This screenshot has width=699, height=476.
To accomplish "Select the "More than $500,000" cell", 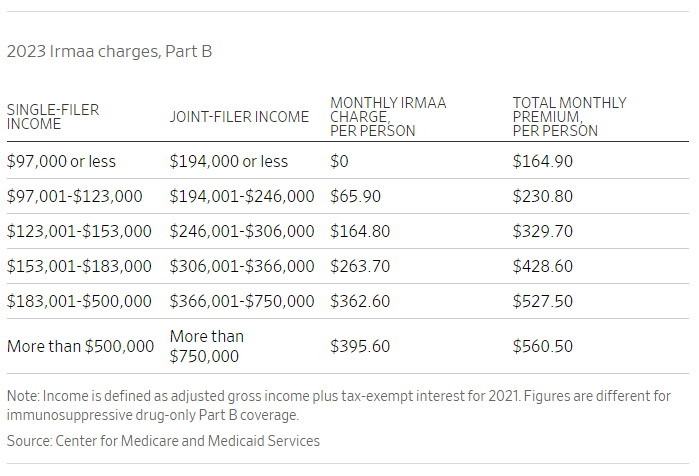I will coord(80,346).
